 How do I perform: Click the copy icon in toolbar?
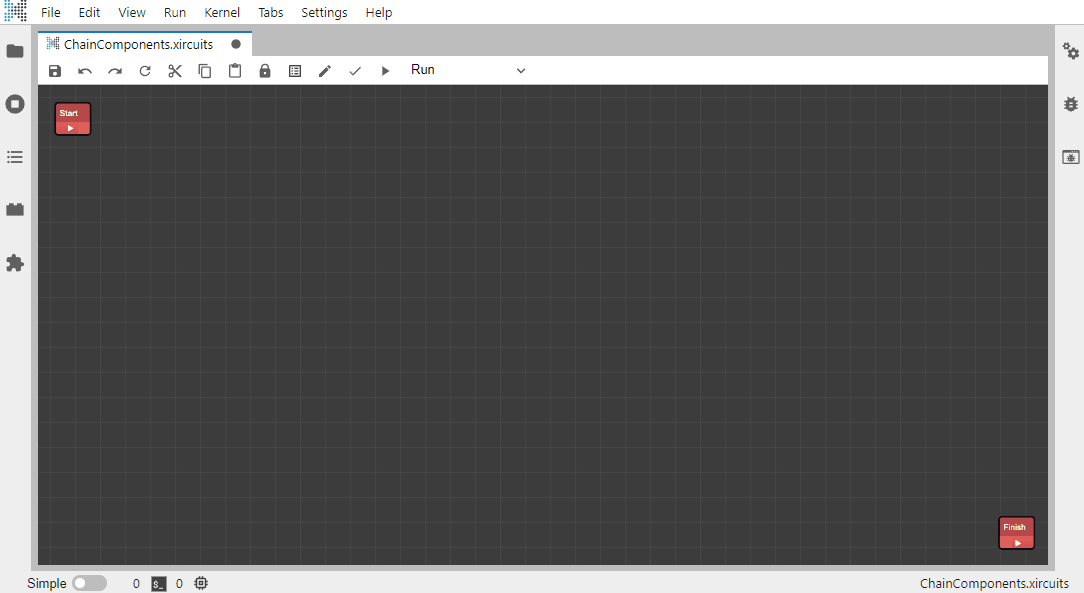click(x=205, y=71)
